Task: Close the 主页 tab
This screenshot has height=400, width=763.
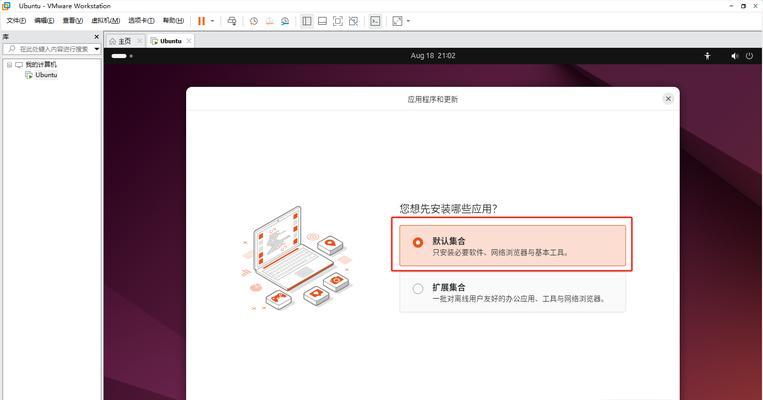Action: coord(140,41)
